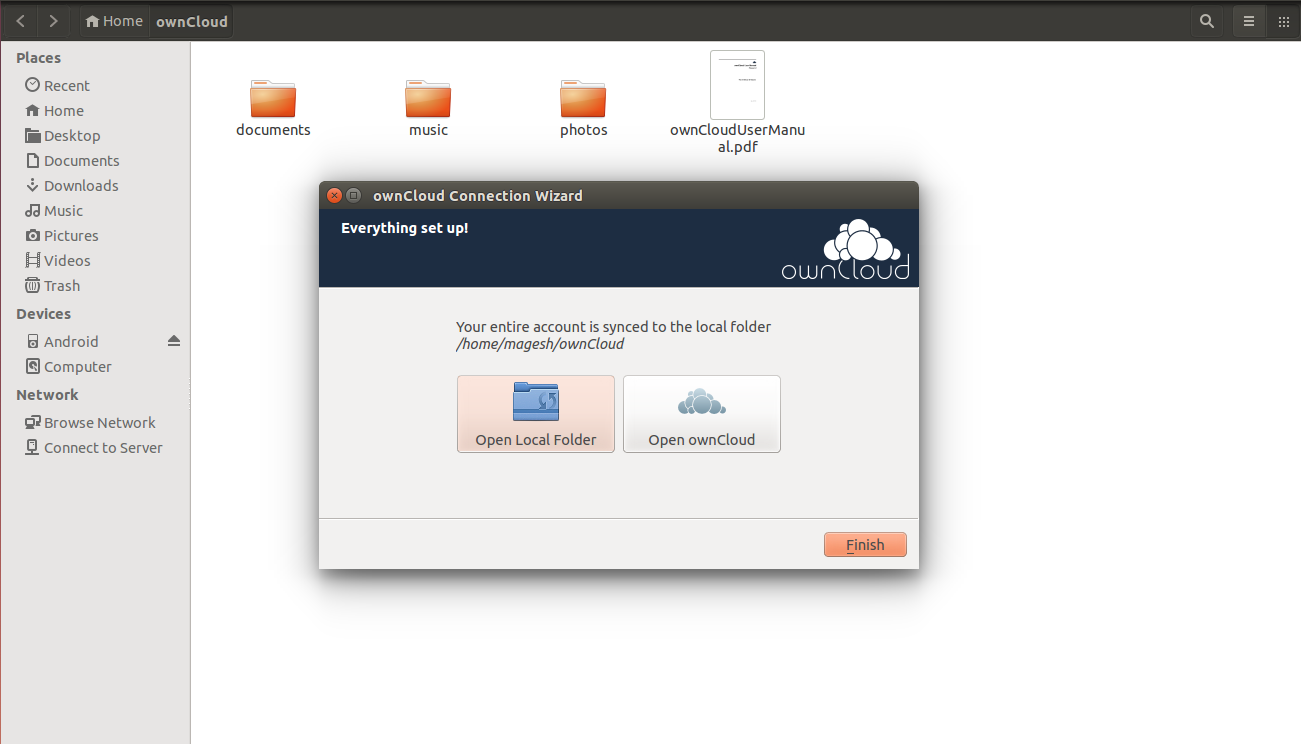Click the Music note icon in the sidebar

[x=33, y=210]
